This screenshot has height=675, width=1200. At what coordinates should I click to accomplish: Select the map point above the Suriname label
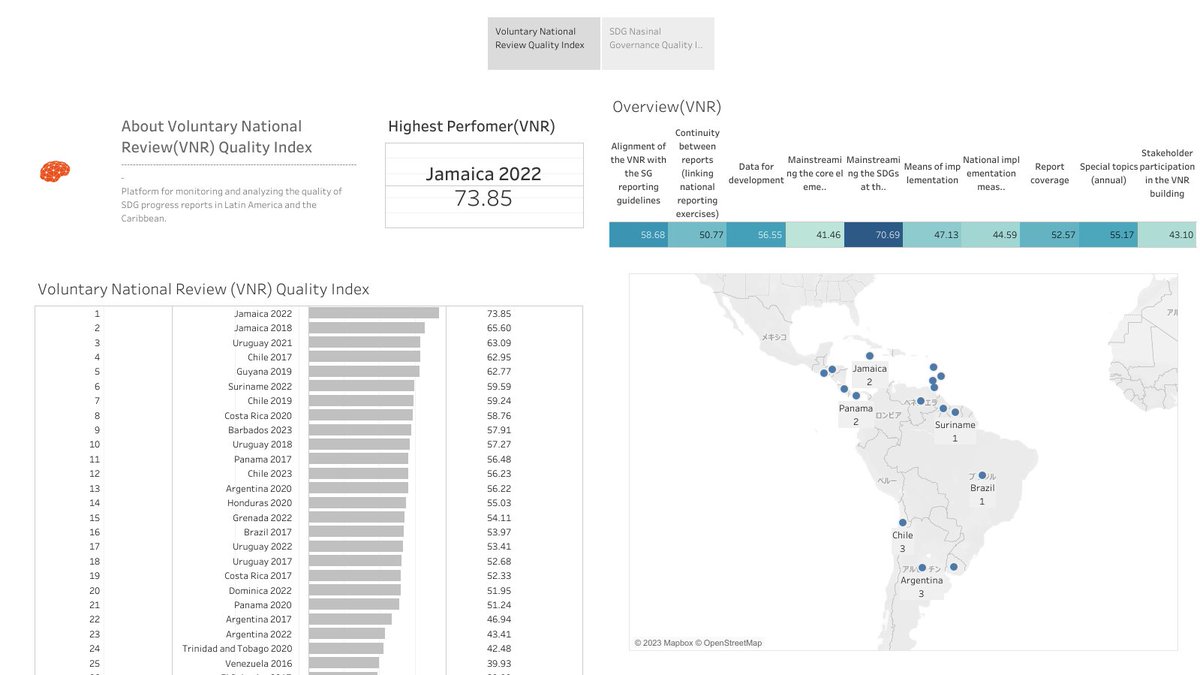[x=956, y=412]
